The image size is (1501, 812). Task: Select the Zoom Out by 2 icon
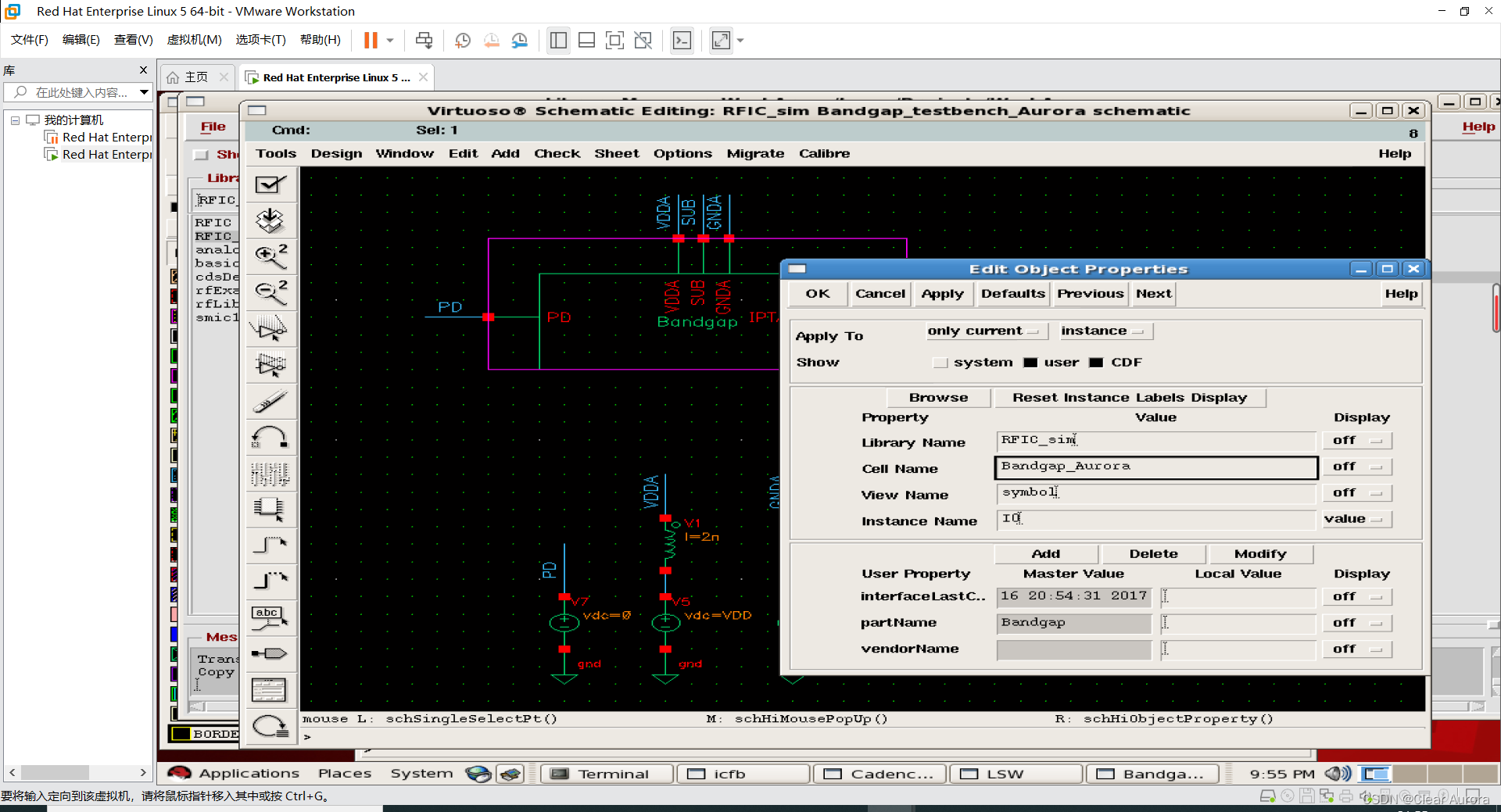click(270, 292)
